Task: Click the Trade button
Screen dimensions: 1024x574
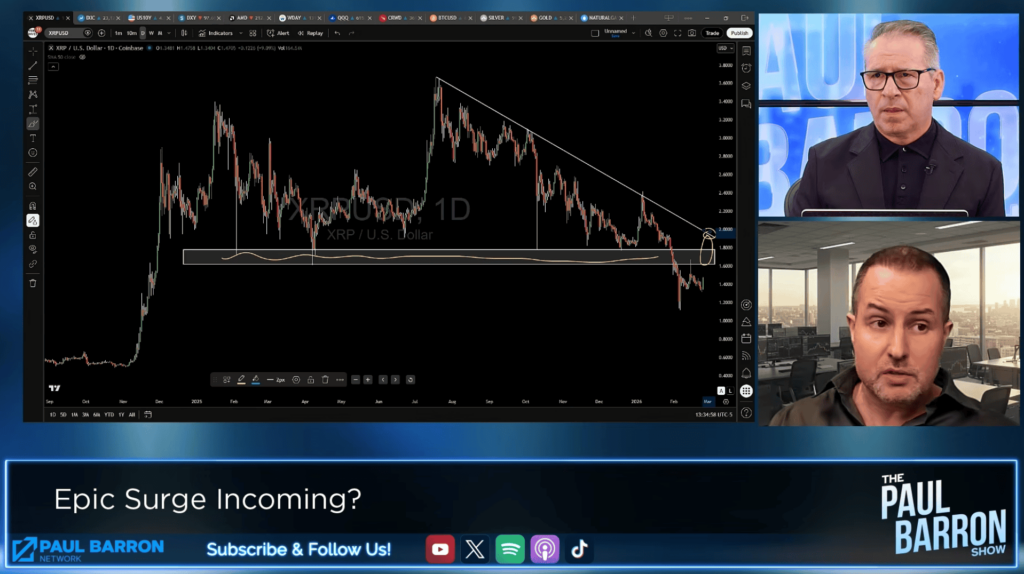Action: (x=712, y=33)
